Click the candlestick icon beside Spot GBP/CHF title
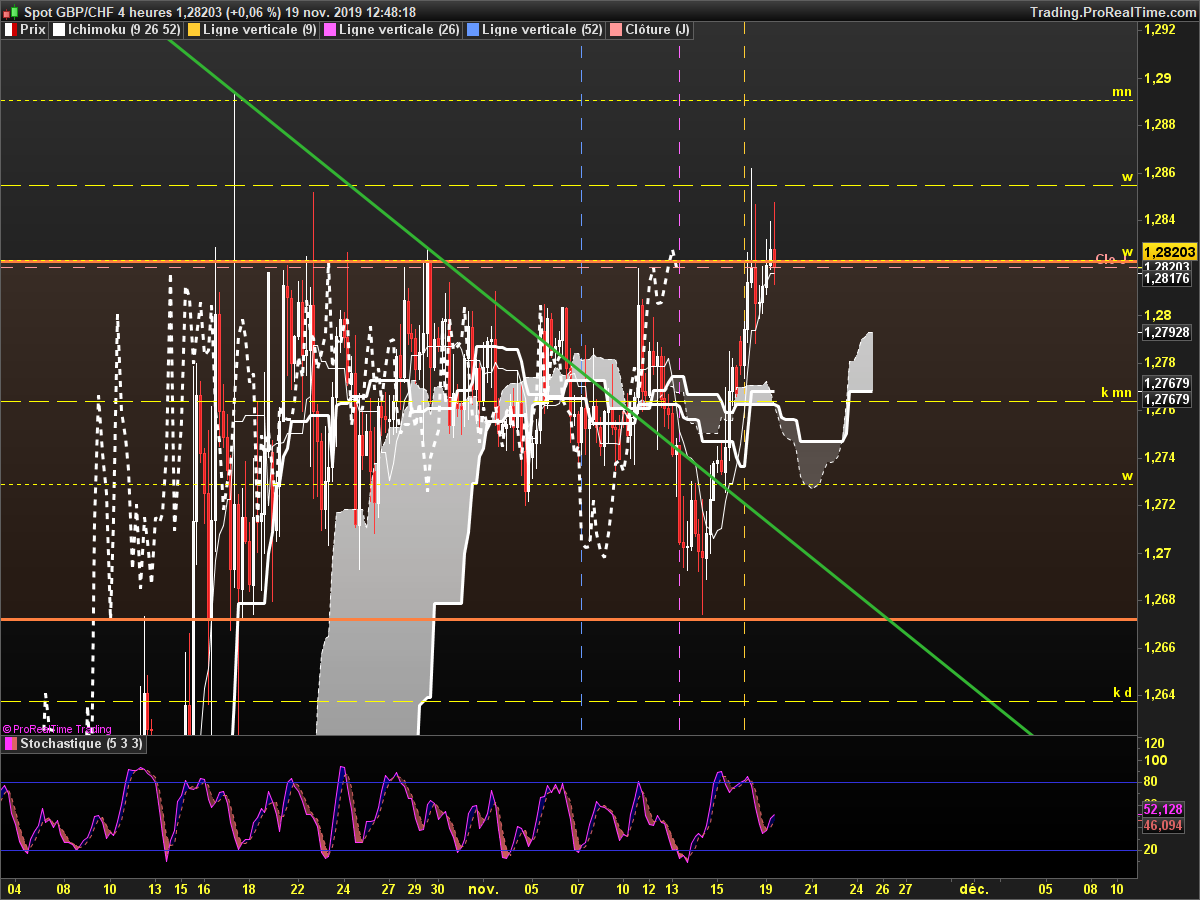Image resolution: width=1200 pixels, height=900 pixels. pyautogui.click(x=10, y=11)
